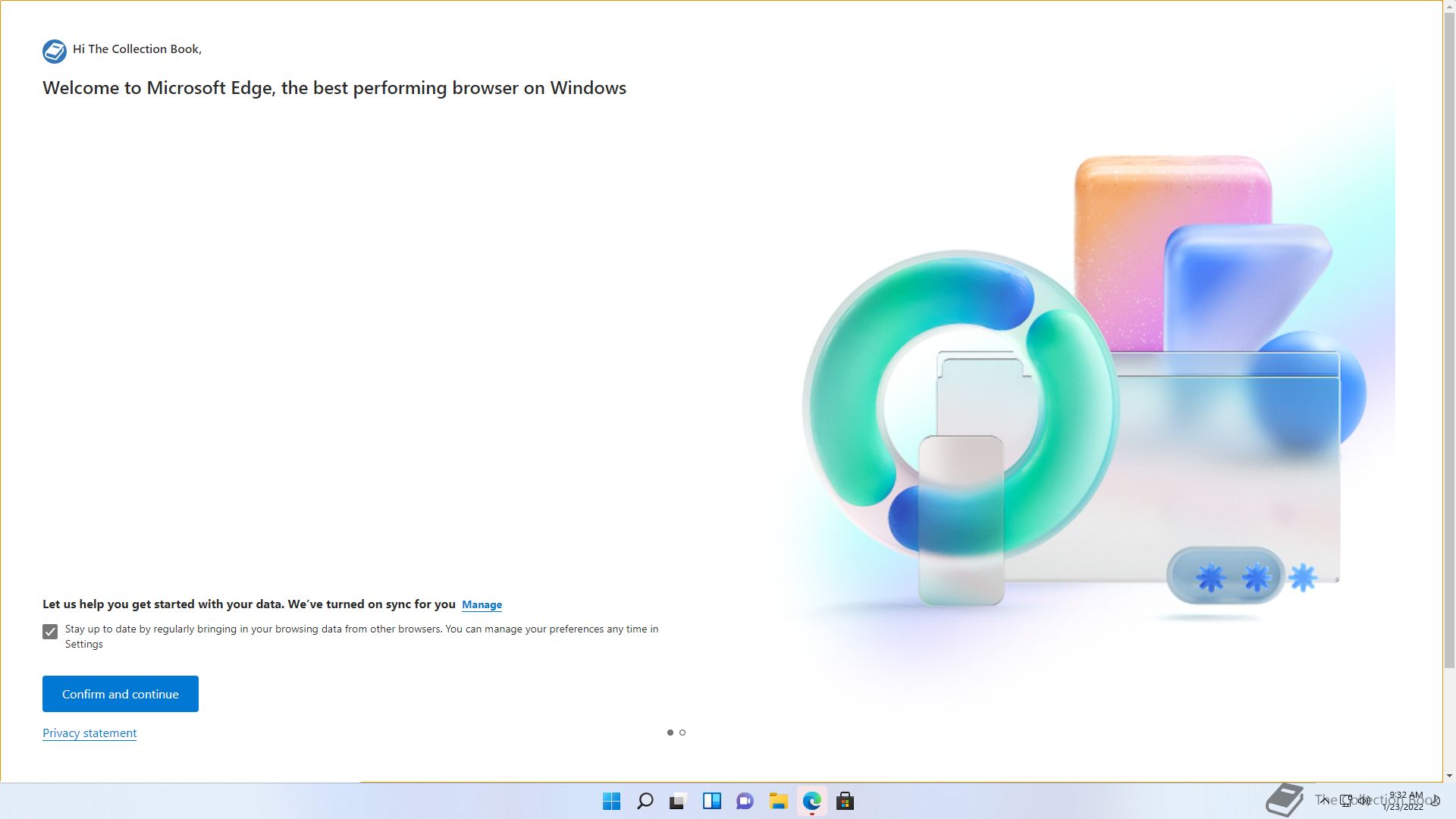
Task: Open the clock and date panel
Action: point(1404,801)
